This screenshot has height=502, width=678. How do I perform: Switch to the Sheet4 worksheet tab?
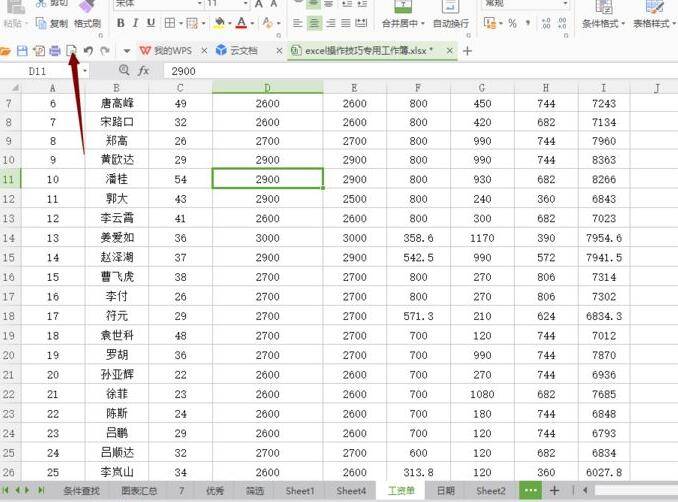351,491
